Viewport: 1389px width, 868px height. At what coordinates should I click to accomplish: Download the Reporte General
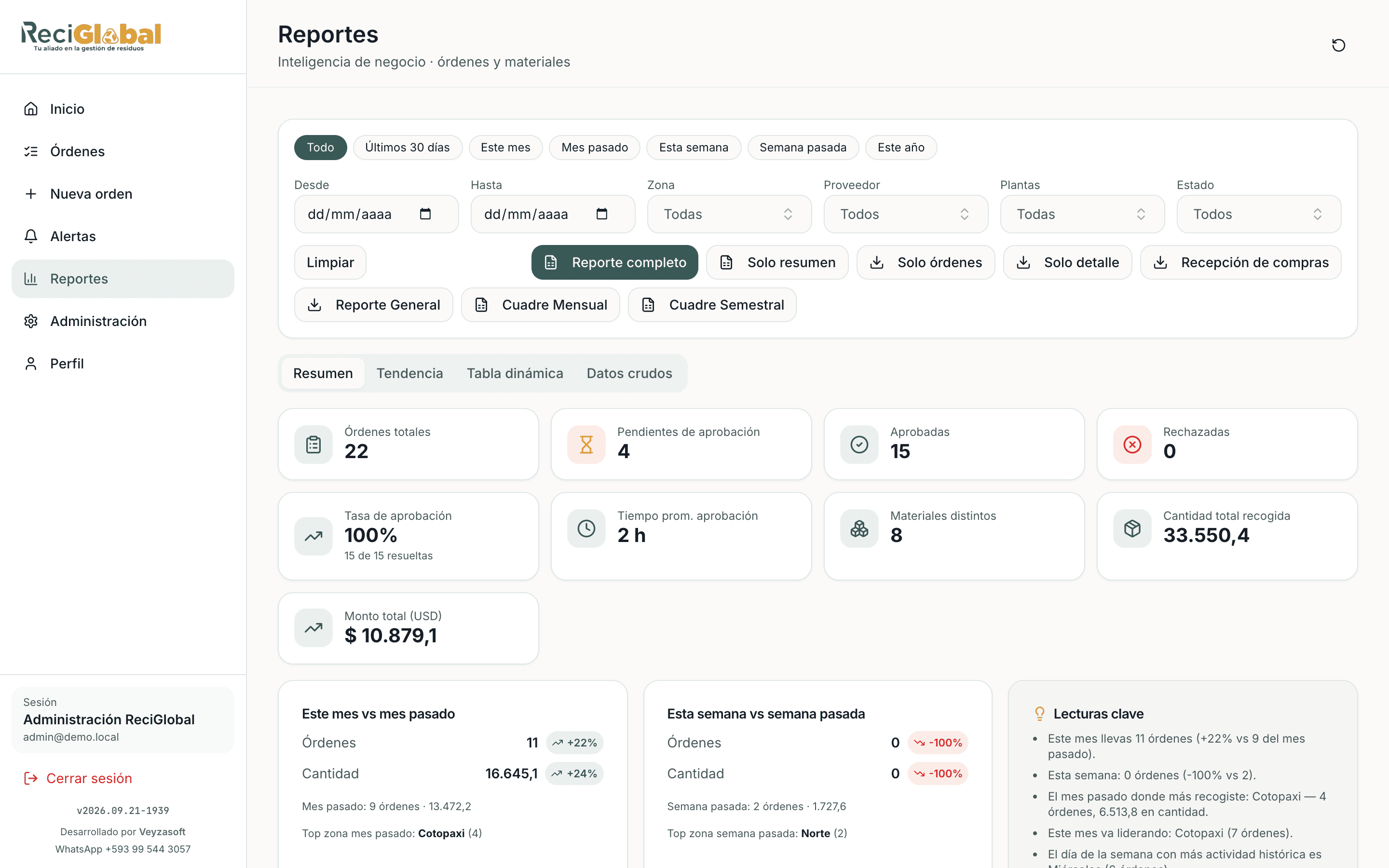(x=374, y=305)
